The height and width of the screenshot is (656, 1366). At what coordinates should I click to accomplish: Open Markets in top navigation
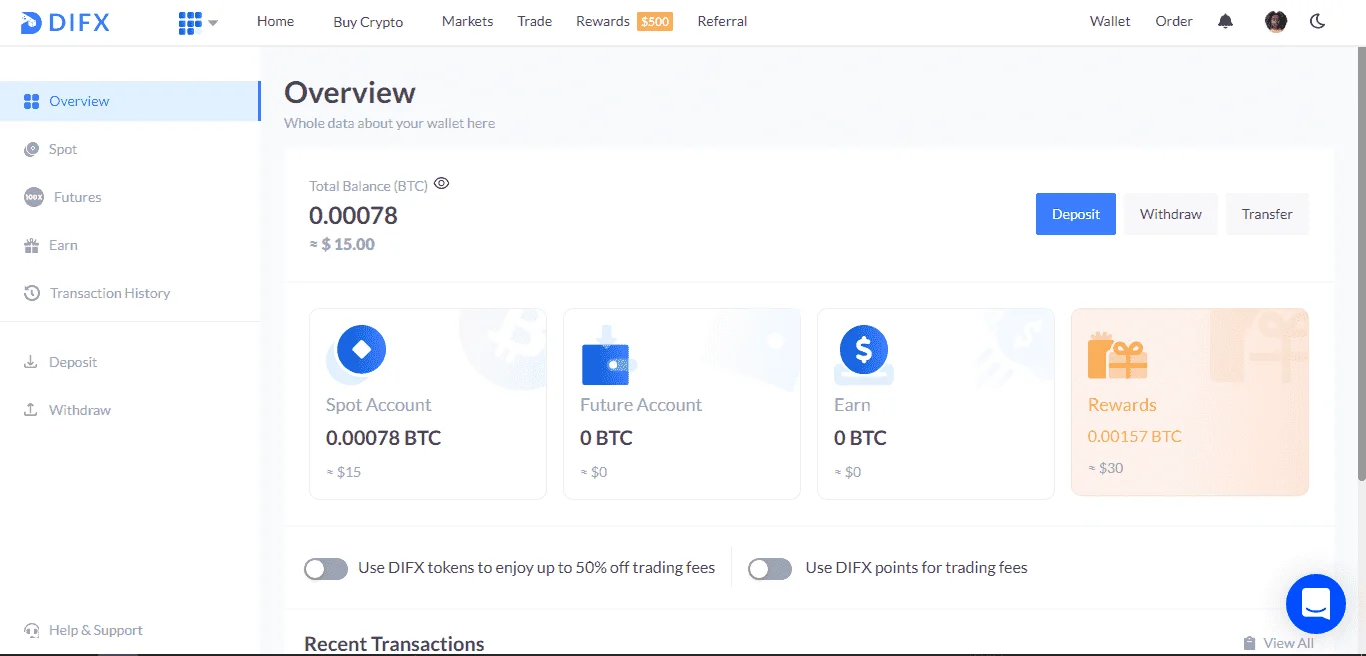point(467,21)
